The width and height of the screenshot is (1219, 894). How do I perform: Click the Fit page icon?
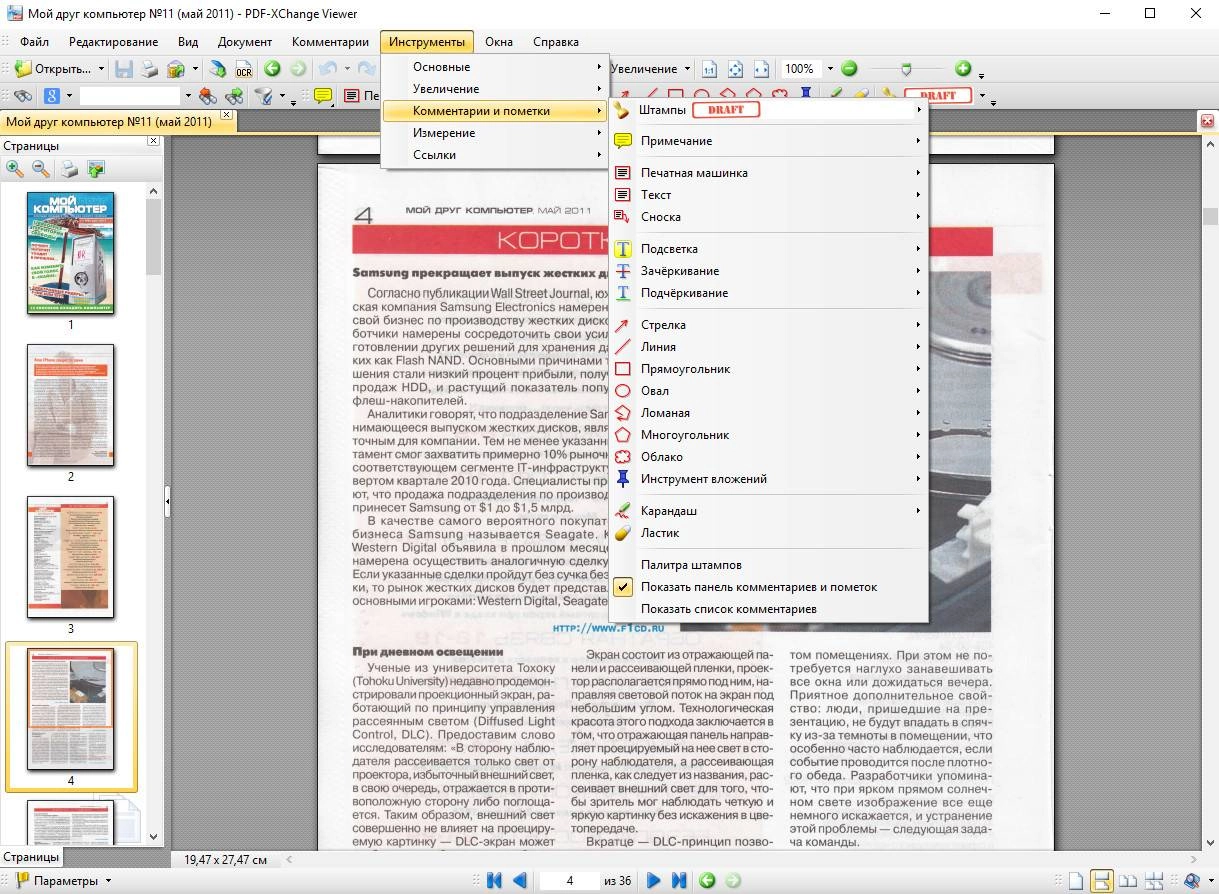(735, 69)
